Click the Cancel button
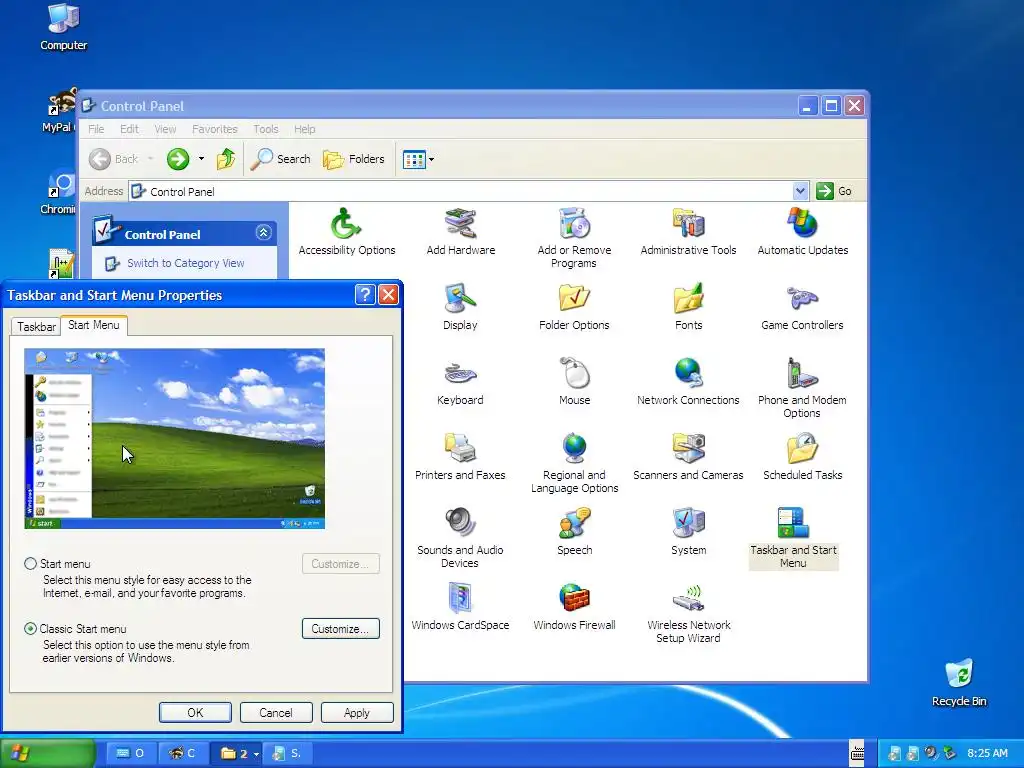Viewport: 1024px width, 768px height. 276,712
